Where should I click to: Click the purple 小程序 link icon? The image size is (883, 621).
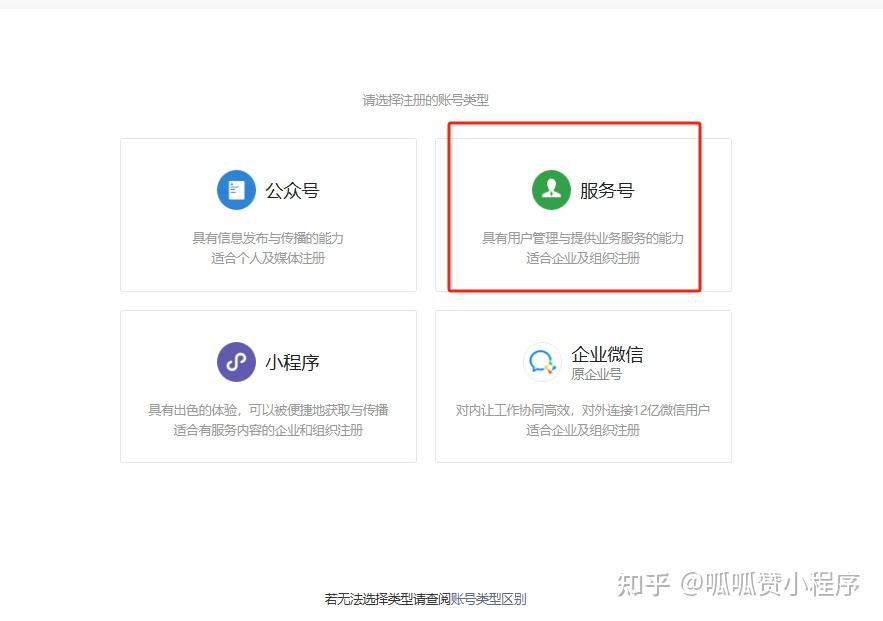237,362
